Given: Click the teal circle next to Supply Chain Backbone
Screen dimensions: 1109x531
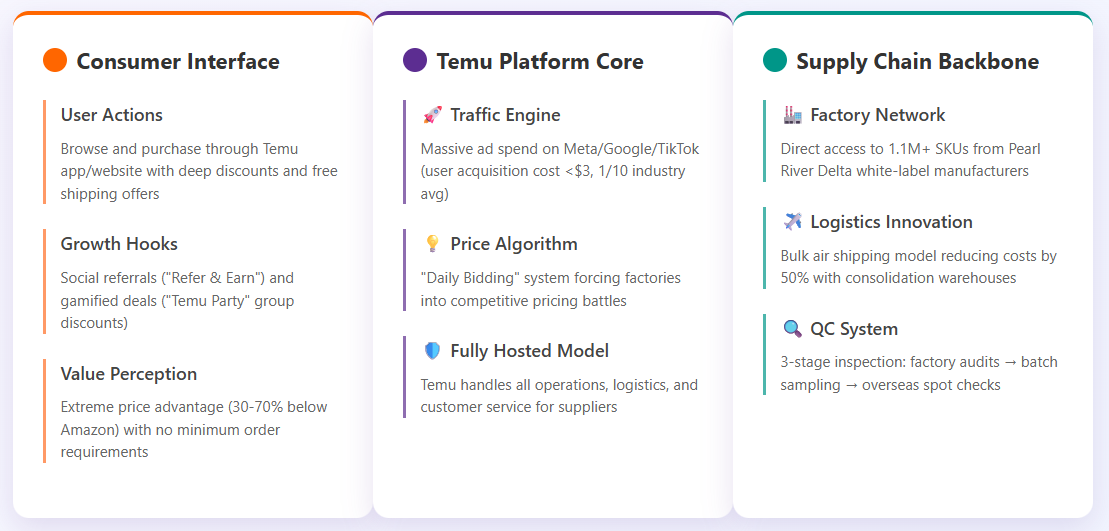Looking at the screenshot, I should coord(775,61).
